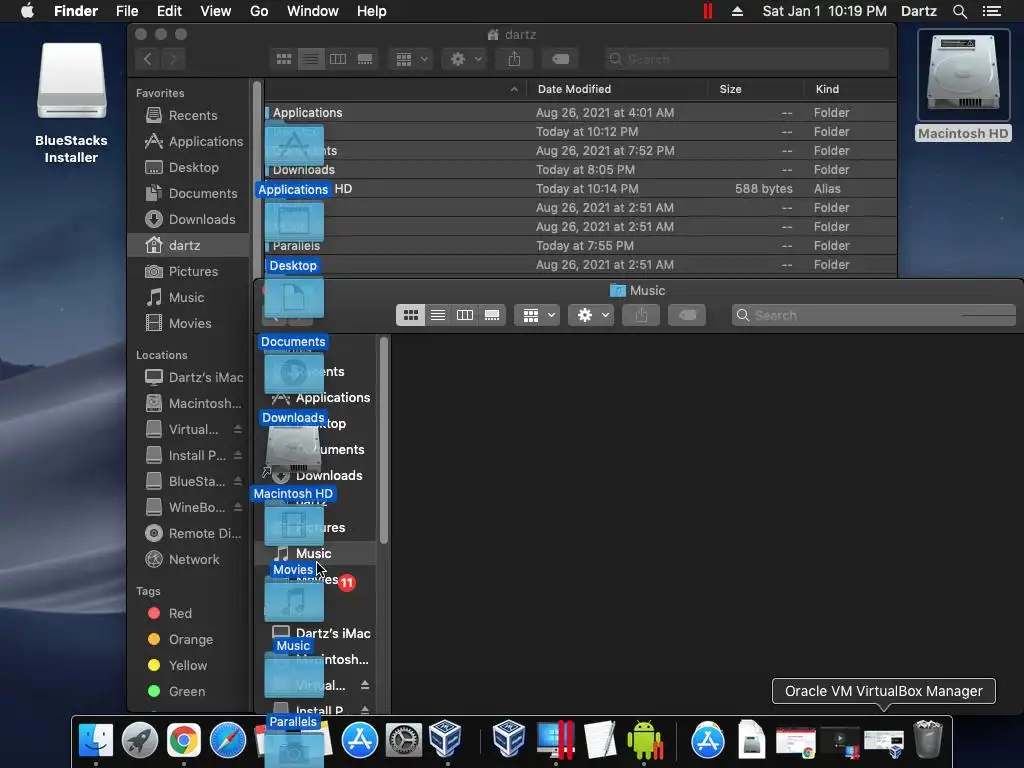The height and width of the screenshot is (768, 1024).
Task: Open the Edit menu
Action: coord(169,11)
